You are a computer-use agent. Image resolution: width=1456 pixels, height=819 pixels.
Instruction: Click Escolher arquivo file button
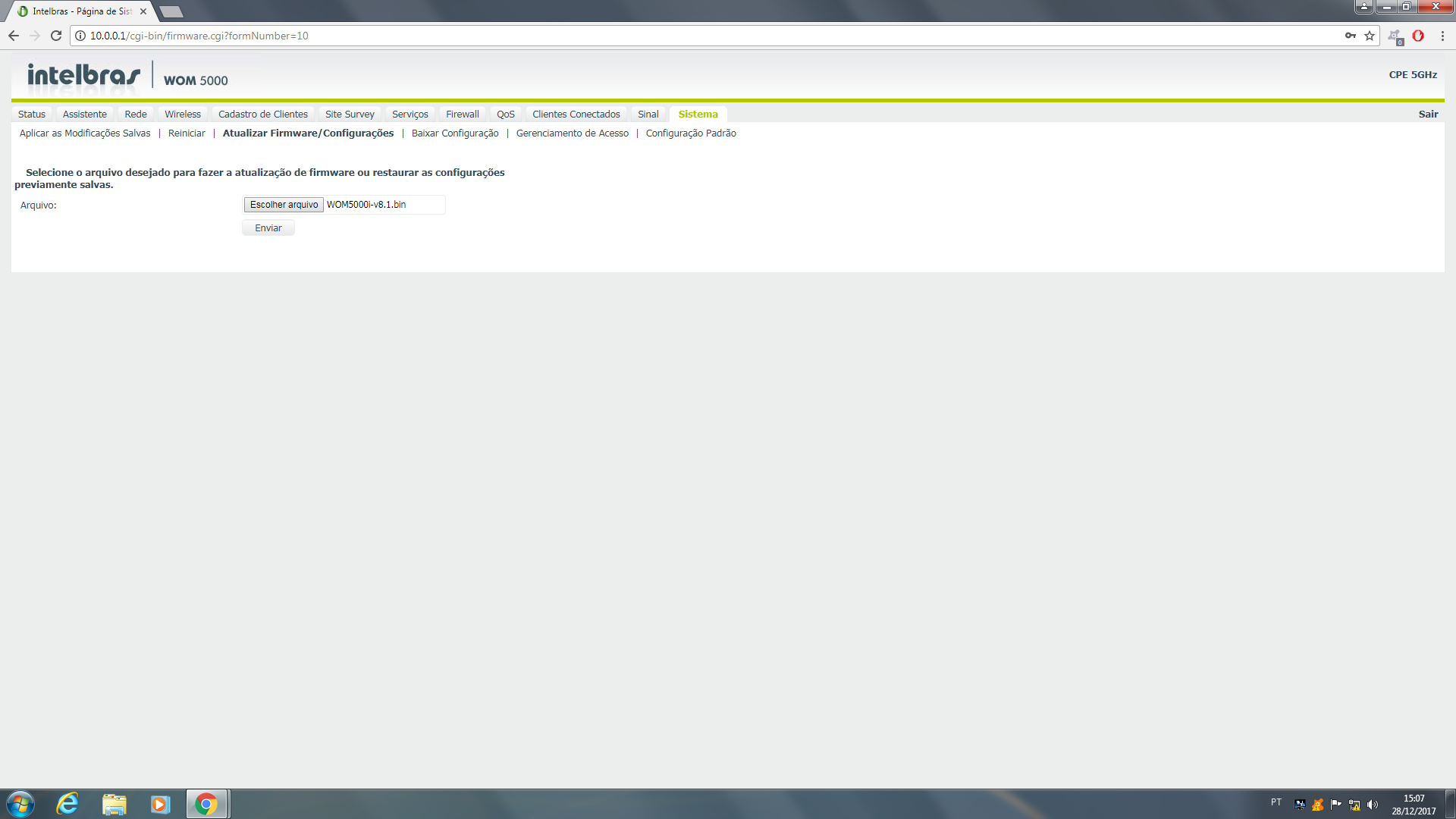click(284, 205)
